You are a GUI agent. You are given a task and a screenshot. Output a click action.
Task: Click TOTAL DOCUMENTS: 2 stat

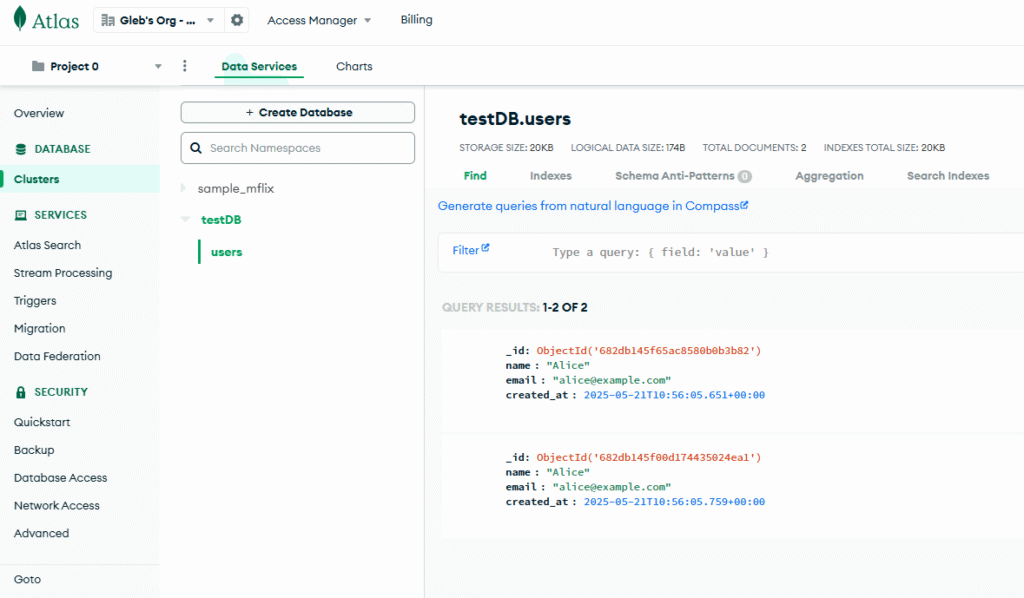(754, 148)
